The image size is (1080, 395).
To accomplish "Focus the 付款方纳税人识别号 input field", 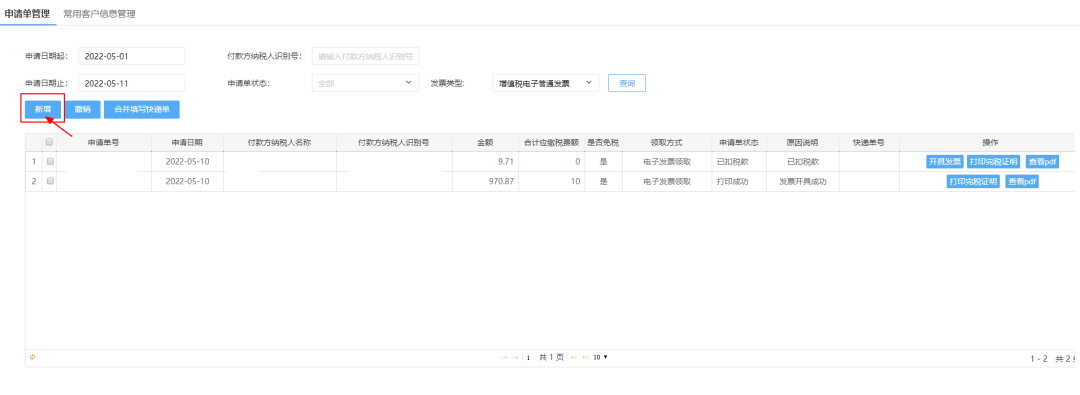I will pos(365,56).
